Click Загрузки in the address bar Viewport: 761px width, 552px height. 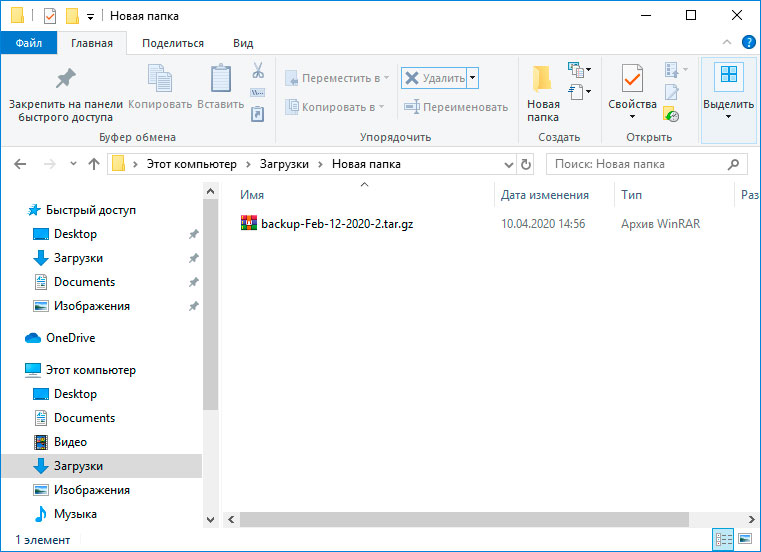pos(284,164)
